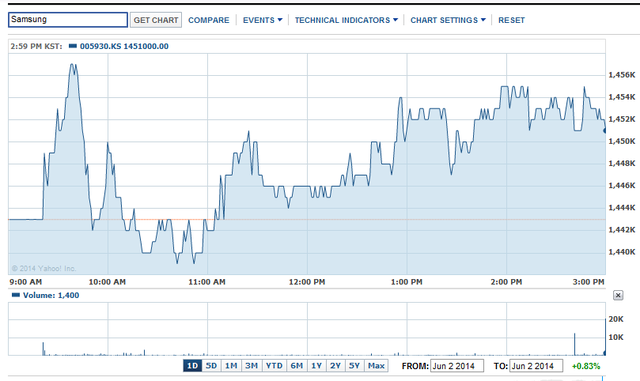The width and height of the screenshot is (640, 381).
Task: Click the Get Chart button
Action: tap(156, 20)
